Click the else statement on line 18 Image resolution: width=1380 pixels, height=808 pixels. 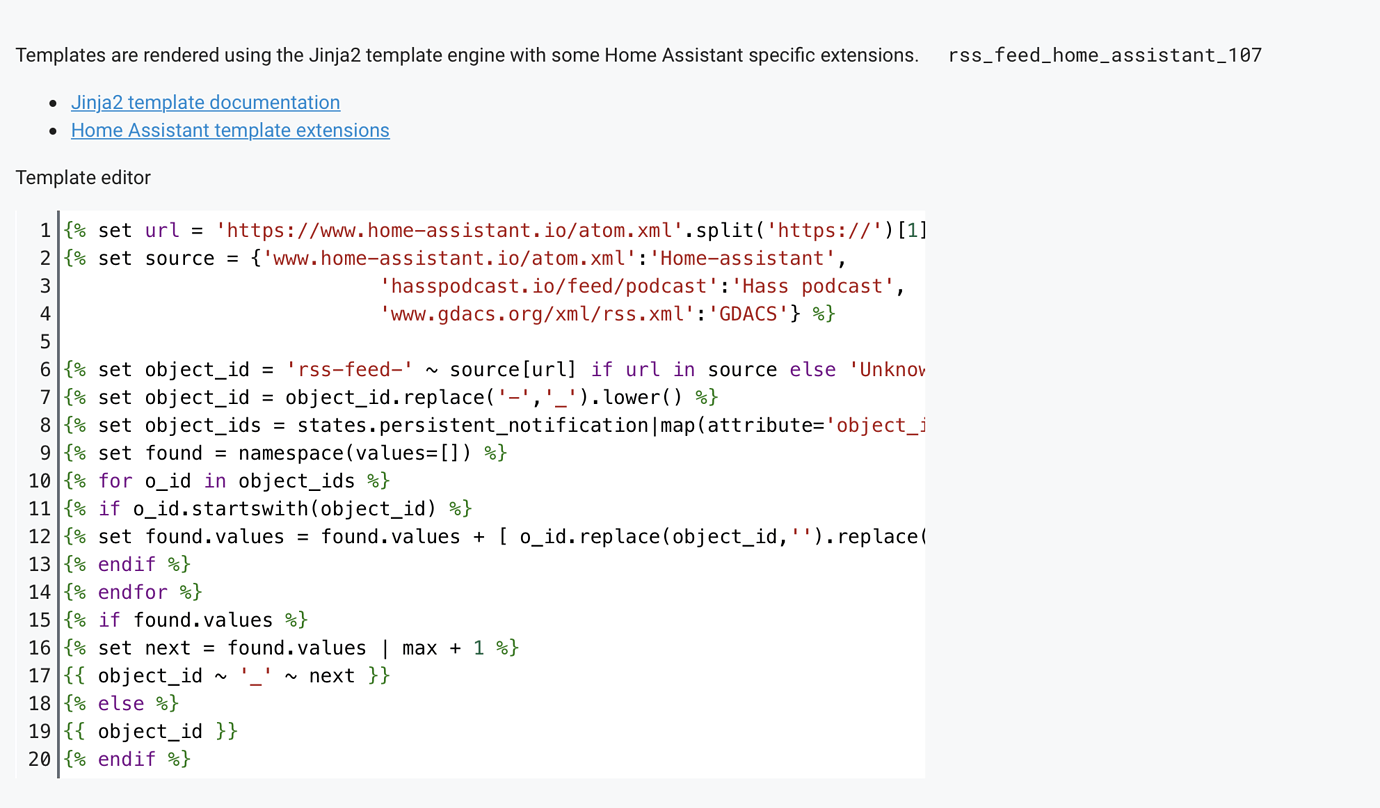[120, 704]
